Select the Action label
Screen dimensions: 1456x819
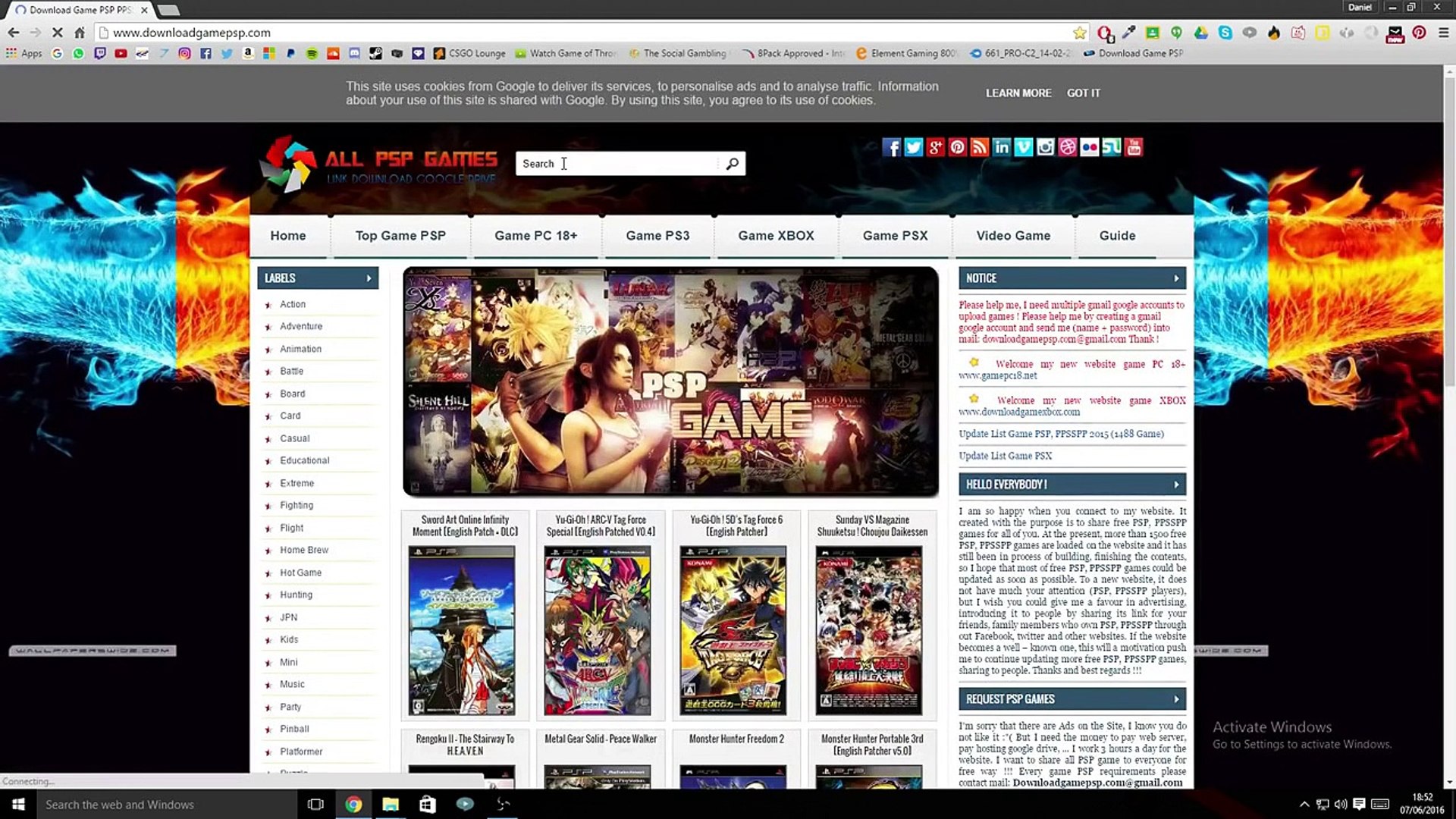pyautogui.click(x=293, y=304)
